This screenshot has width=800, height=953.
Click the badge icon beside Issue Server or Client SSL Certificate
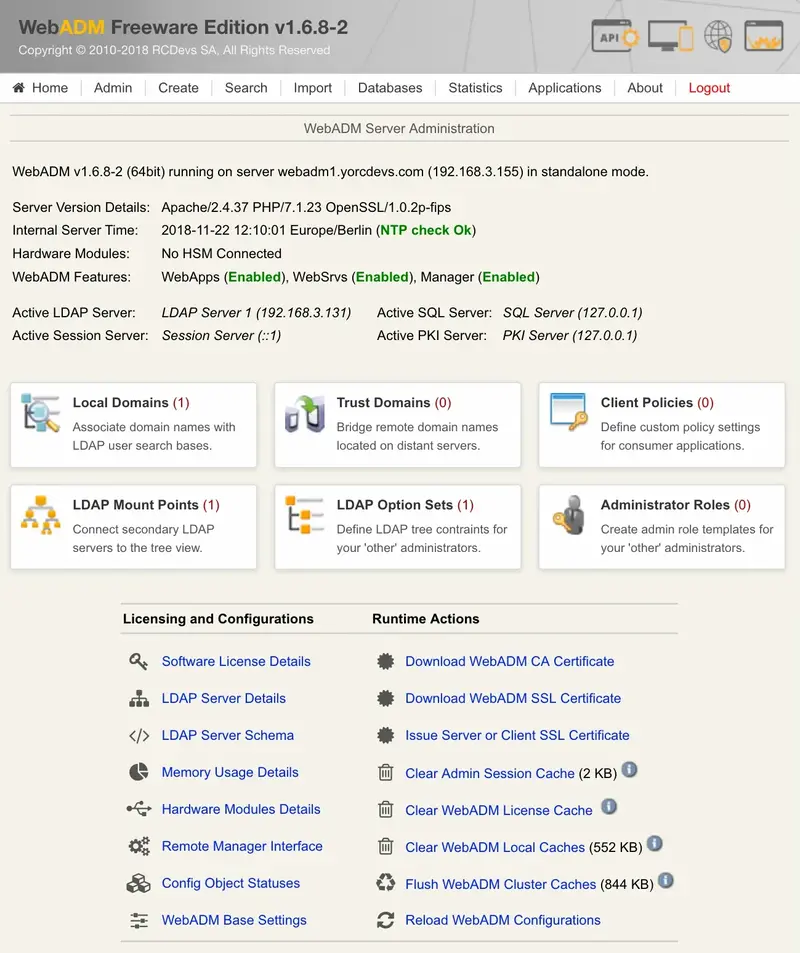[385, 735]
